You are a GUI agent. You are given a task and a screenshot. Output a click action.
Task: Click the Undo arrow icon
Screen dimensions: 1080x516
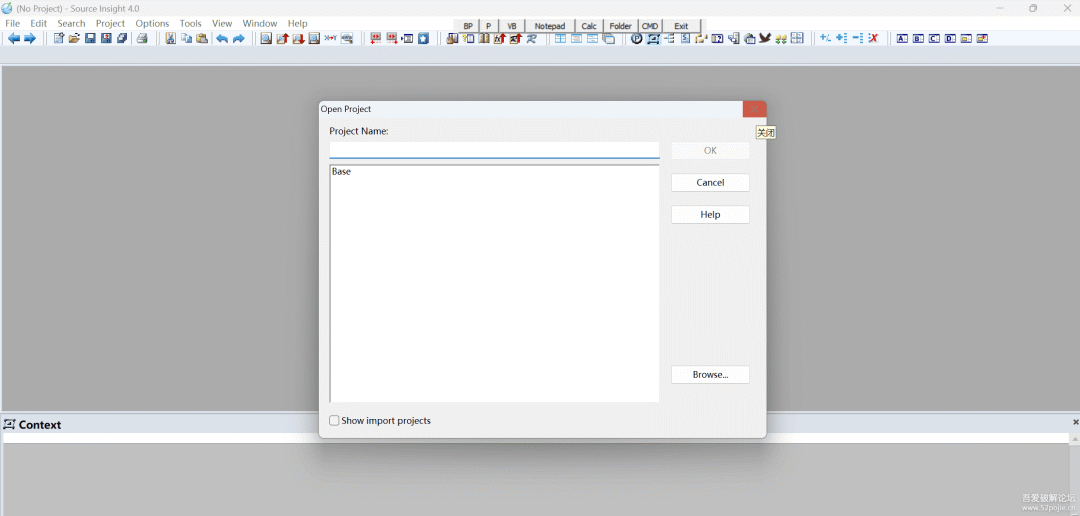(x=222, y=39)
